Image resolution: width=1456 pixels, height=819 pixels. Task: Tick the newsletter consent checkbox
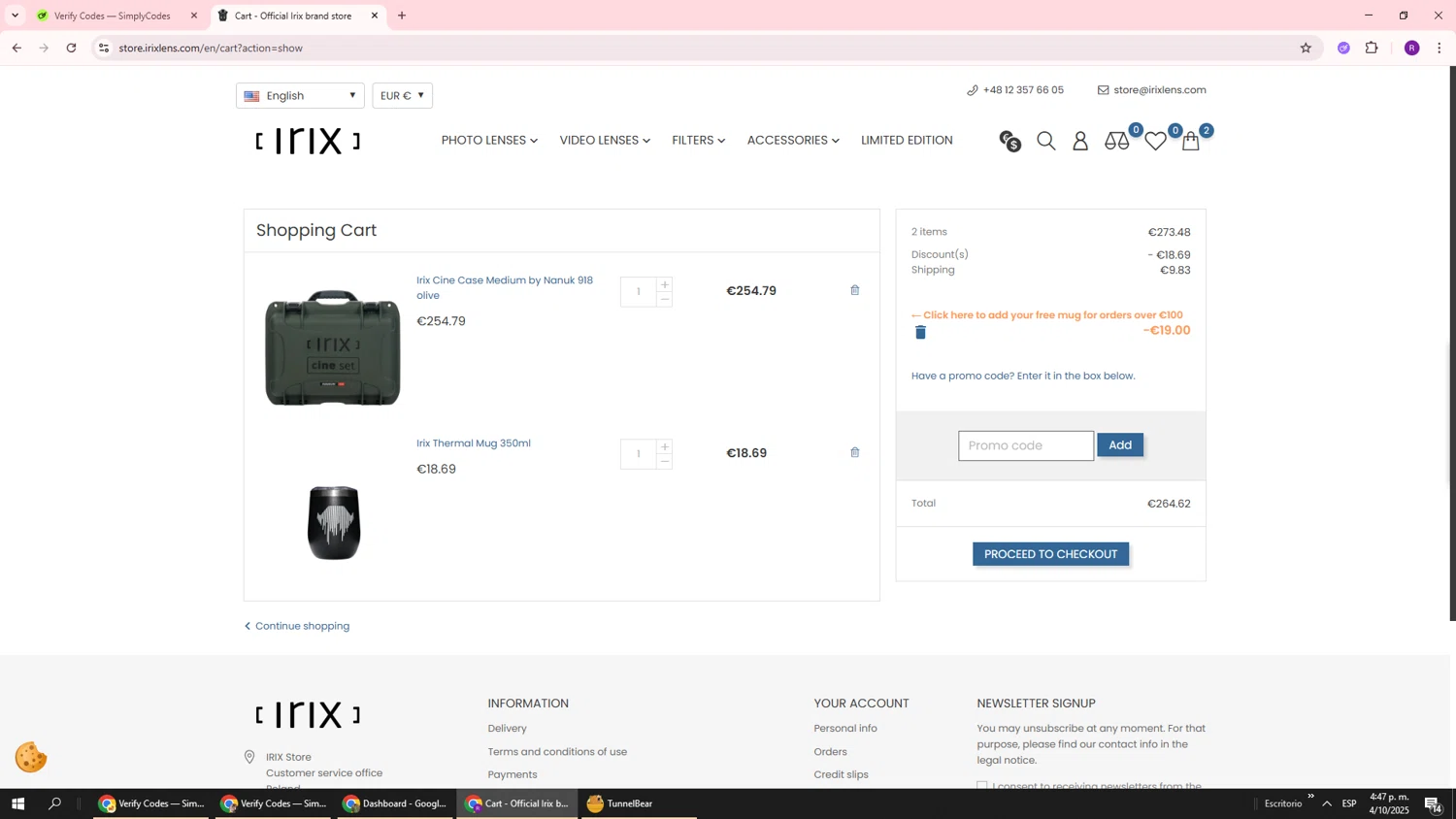point(982,786)
